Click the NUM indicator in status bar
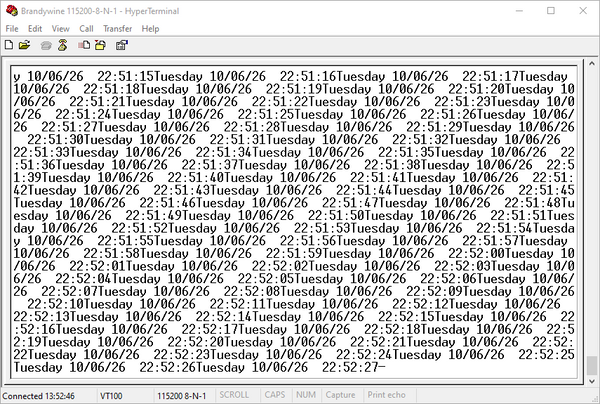This screenshot has width=600, height=404. click(x=306, y=395)
